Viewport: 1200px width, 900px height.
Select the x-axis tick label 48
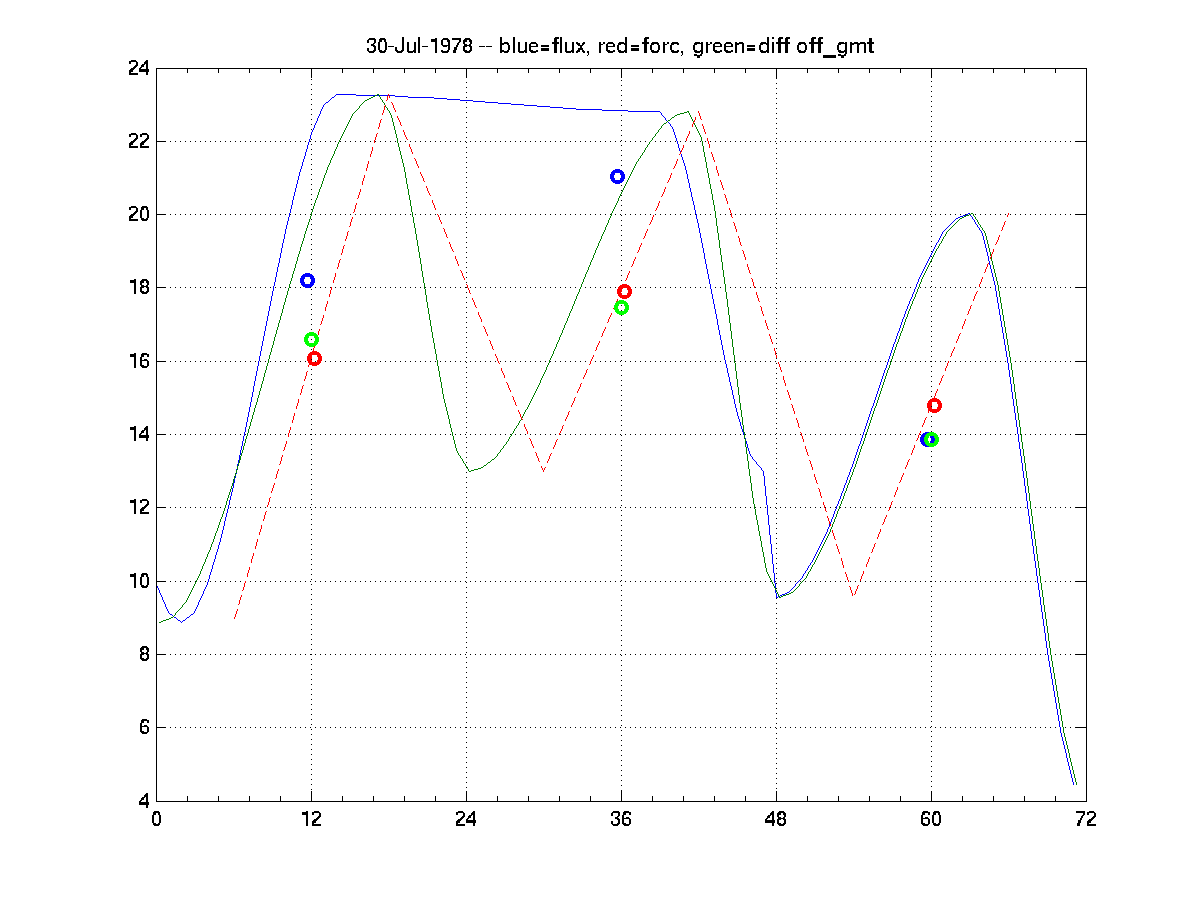pos(776,819)
